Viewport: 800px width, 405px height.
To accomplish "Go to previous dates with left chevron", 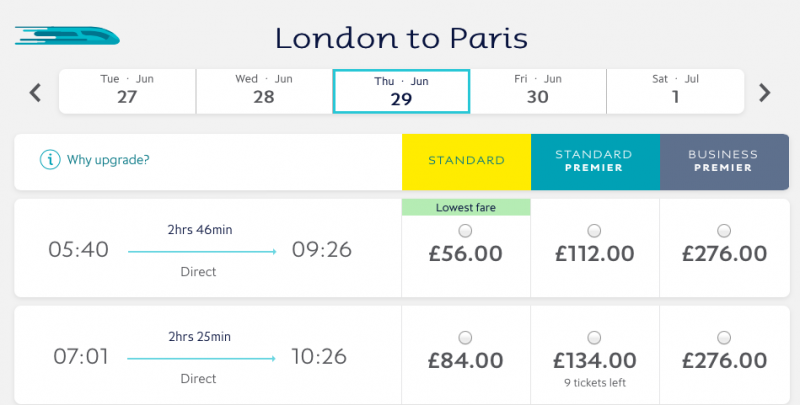I will pos(35,93).
